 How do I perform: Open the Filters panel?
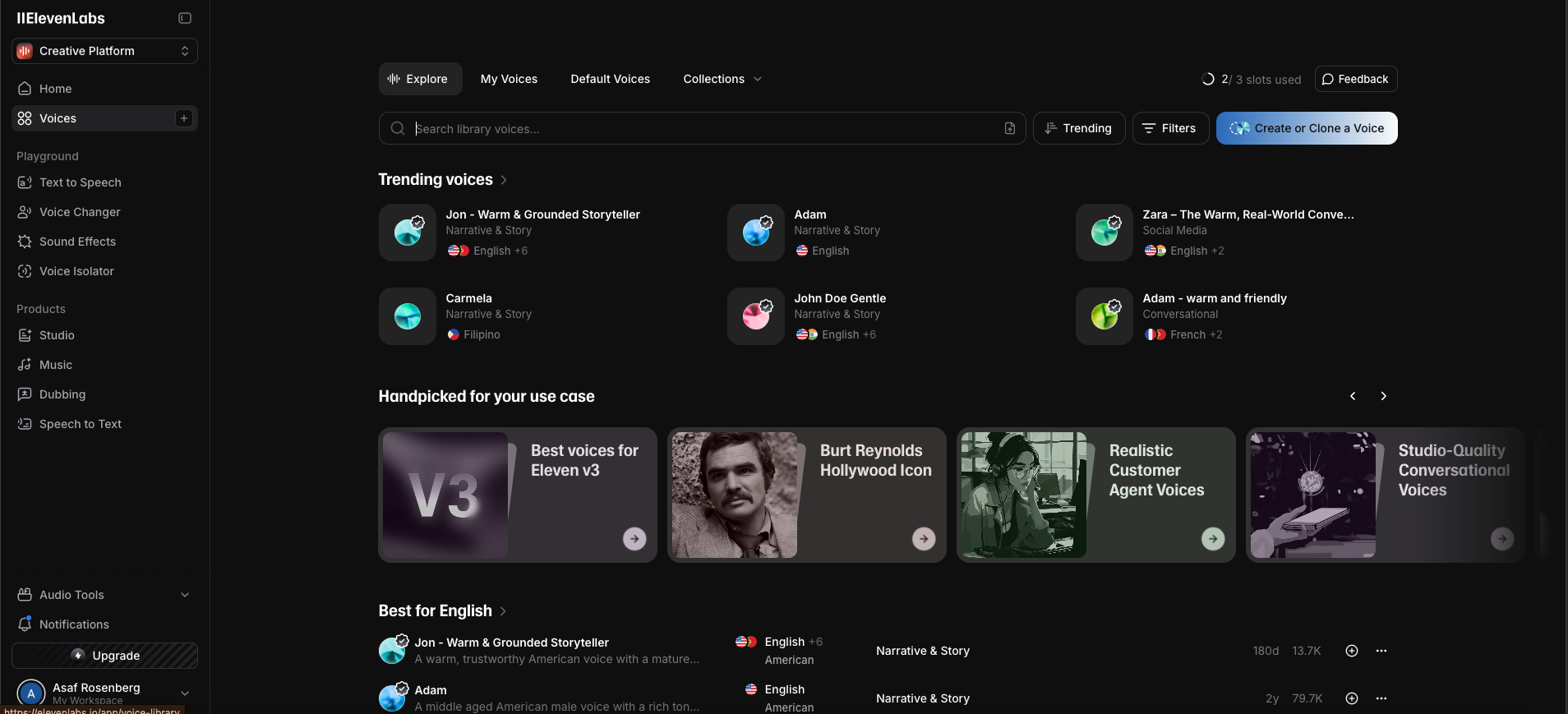[x=1170, y=128]
